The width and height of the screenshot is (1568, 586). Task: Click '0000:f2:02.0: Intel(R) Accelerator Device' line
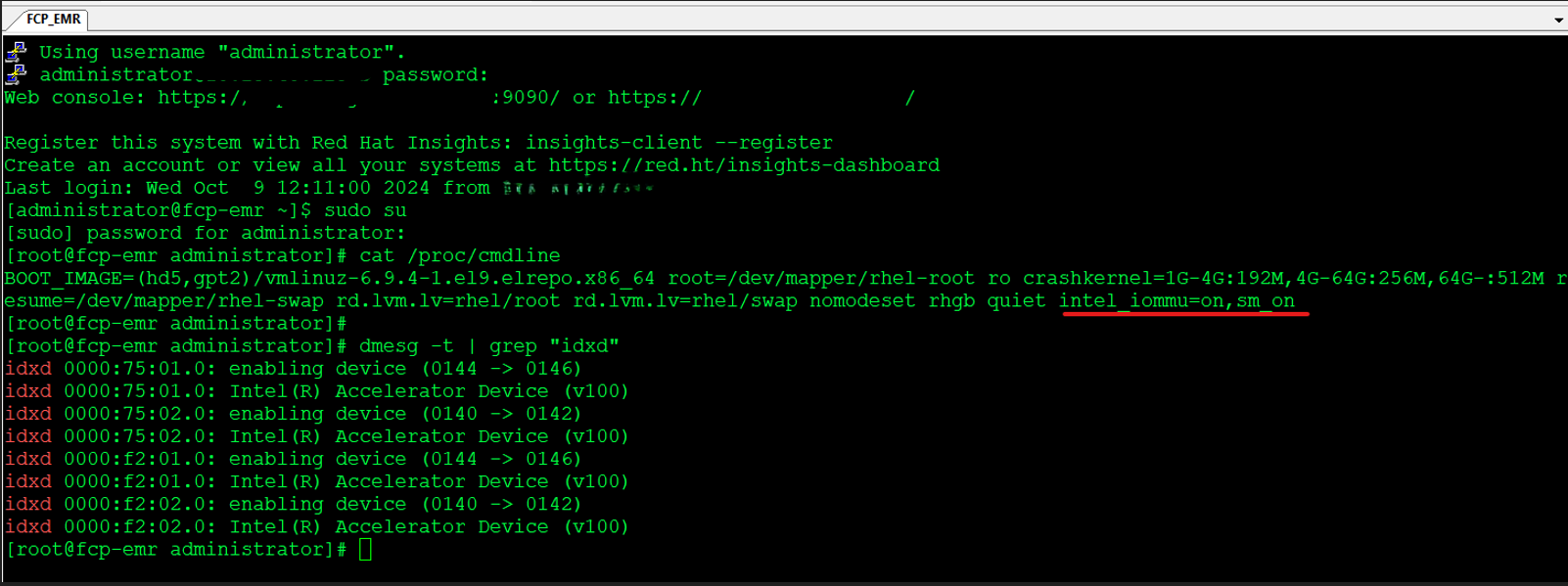tap(316, 526)
